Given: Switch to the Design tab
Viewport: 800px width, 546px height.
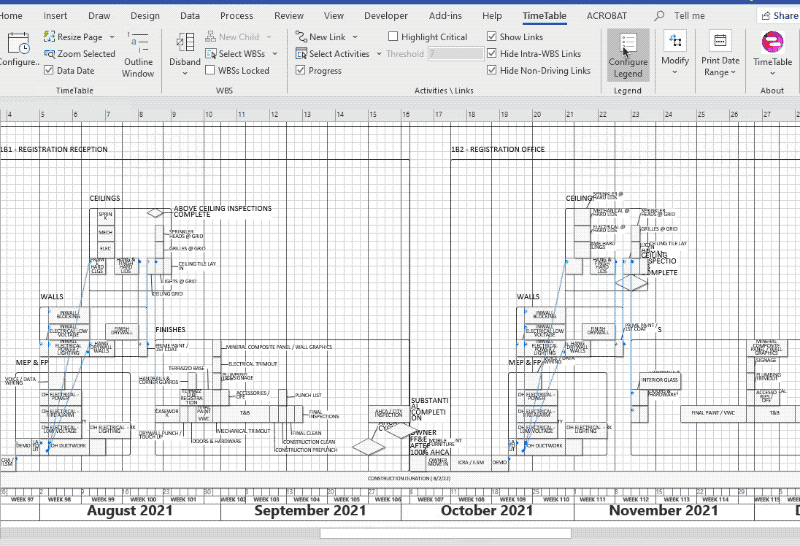Looking at the screenshot, I should pyautogui.click(x=145, y=16).
